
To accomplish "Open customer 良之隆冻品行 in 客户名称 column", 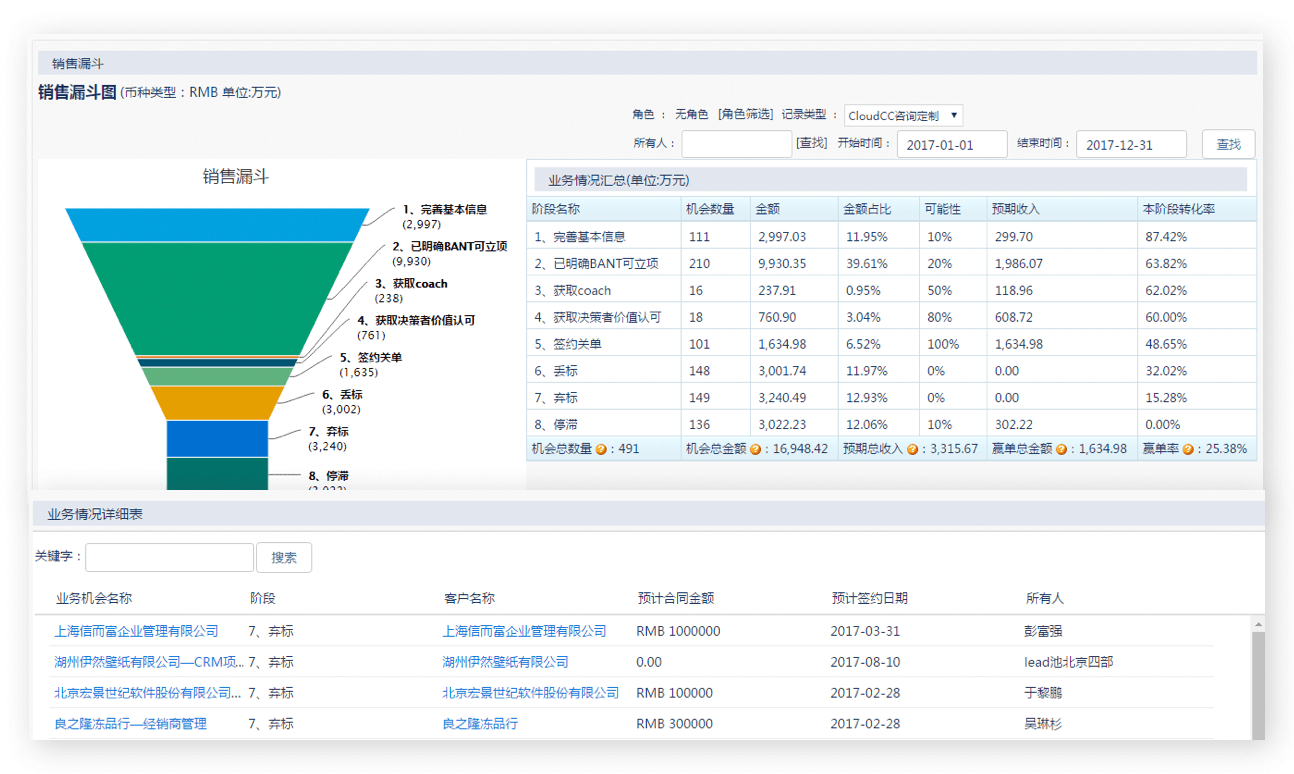I will coord(480,724).
